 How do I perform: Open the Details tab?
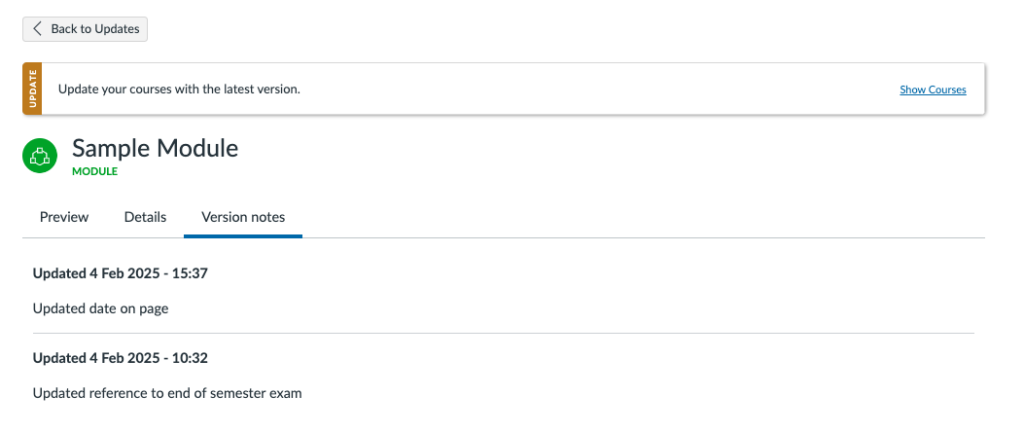tap(145, 217)
